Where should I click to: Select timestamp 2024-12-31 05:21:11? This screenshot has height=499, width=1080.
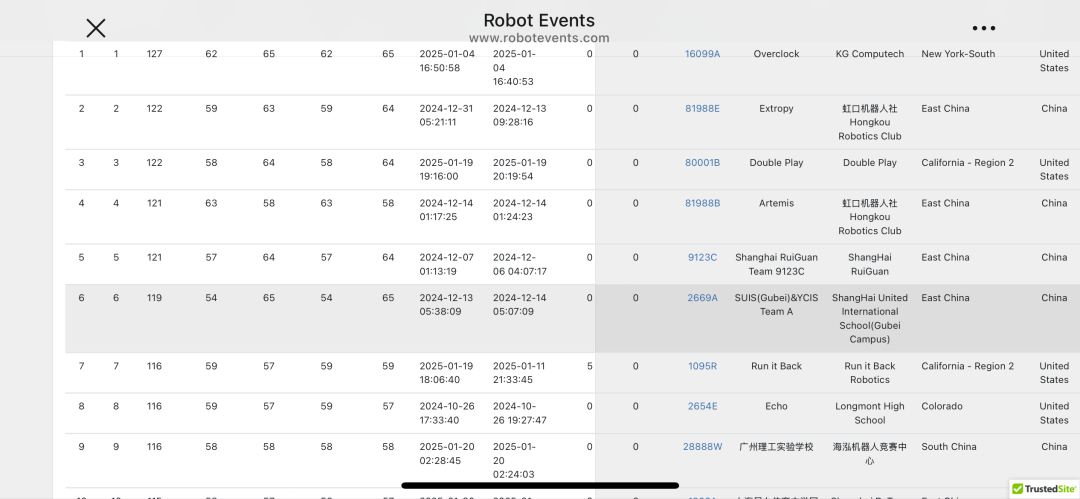click(446, 115)
